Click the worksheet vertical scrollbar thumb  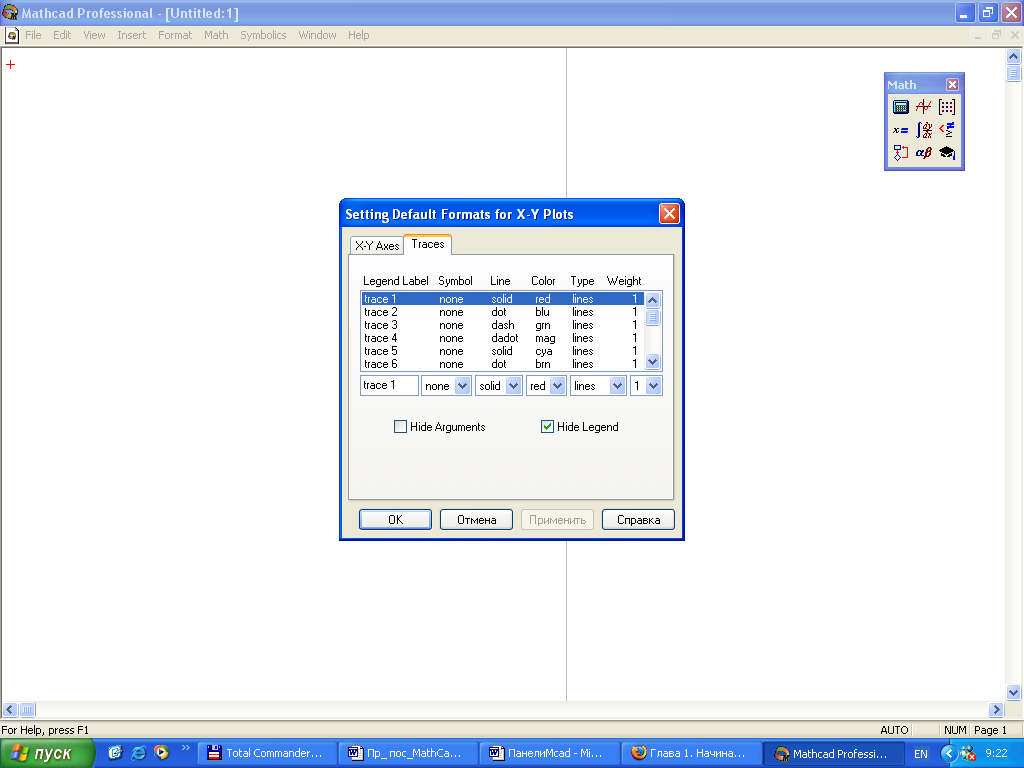click(x=1014, y=73)
